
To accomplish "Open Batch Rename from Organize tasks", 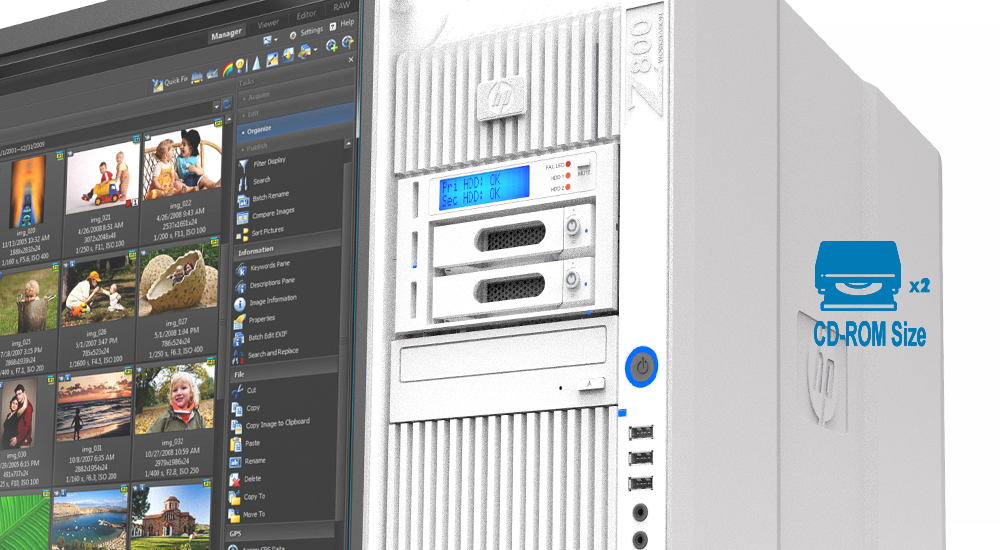I will 270,196.
